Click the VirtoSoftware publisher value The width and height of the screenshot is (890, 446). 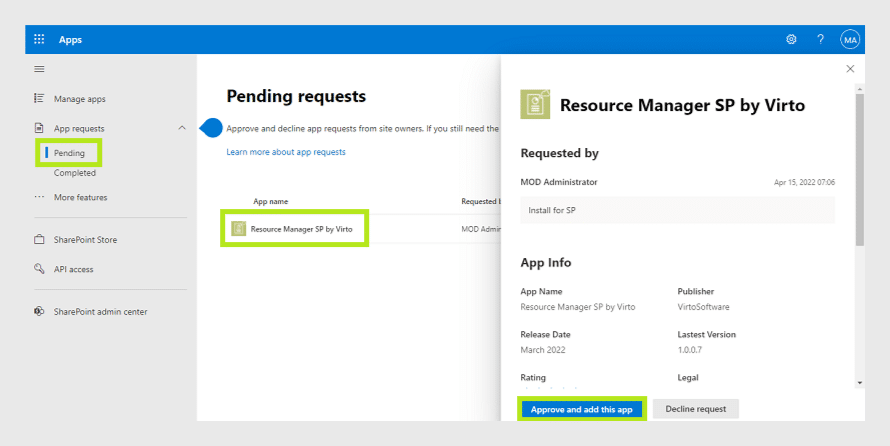(x=703, y=307)
